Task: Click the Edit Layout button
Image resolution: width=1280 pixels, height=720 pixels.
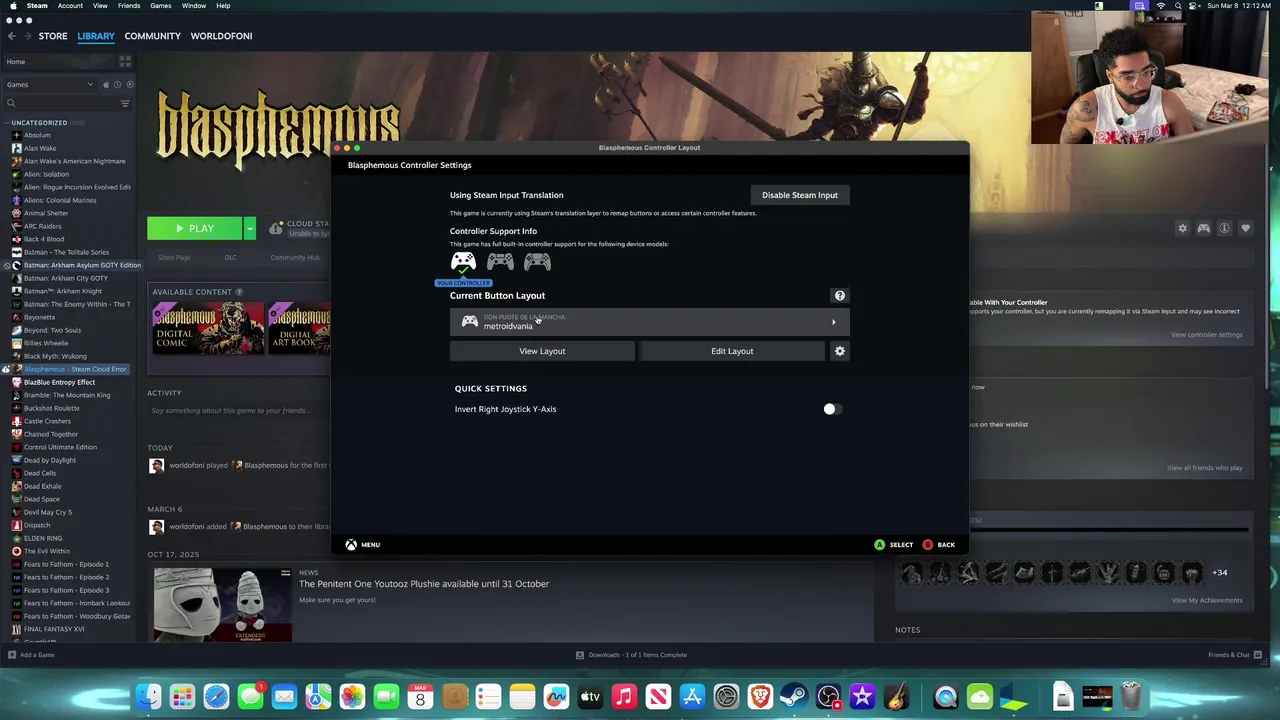Action: pos(732,351)
